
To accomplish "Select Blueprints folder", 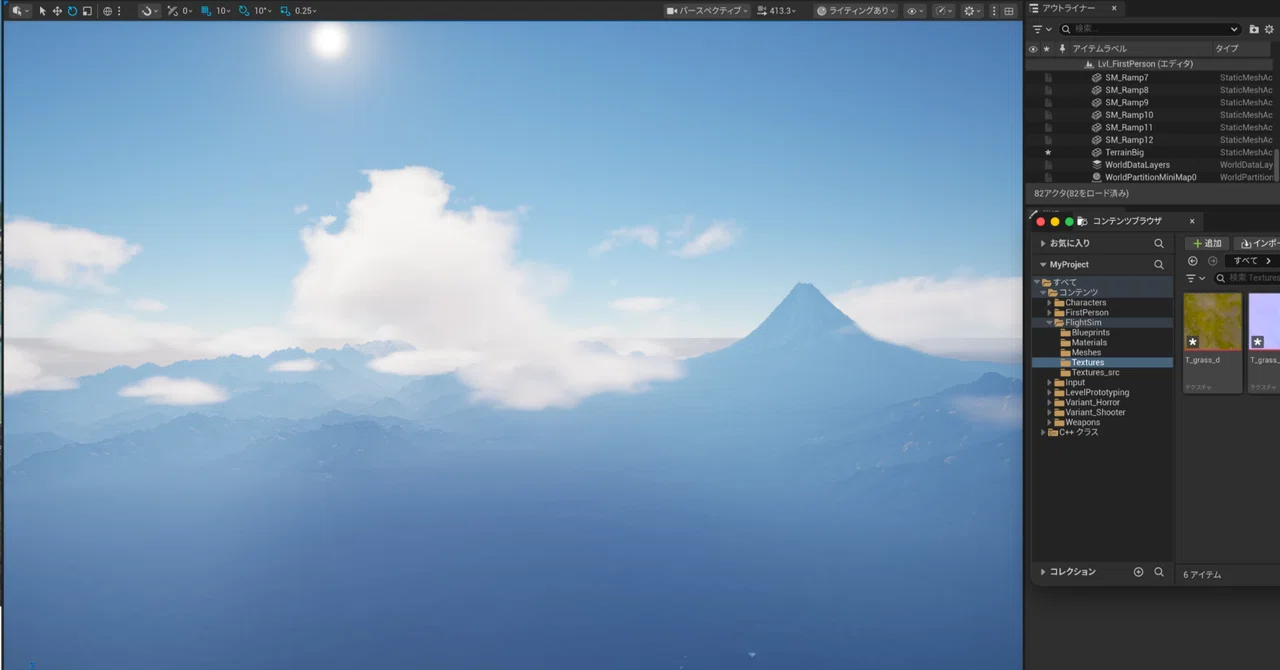I will [1090, 332].
